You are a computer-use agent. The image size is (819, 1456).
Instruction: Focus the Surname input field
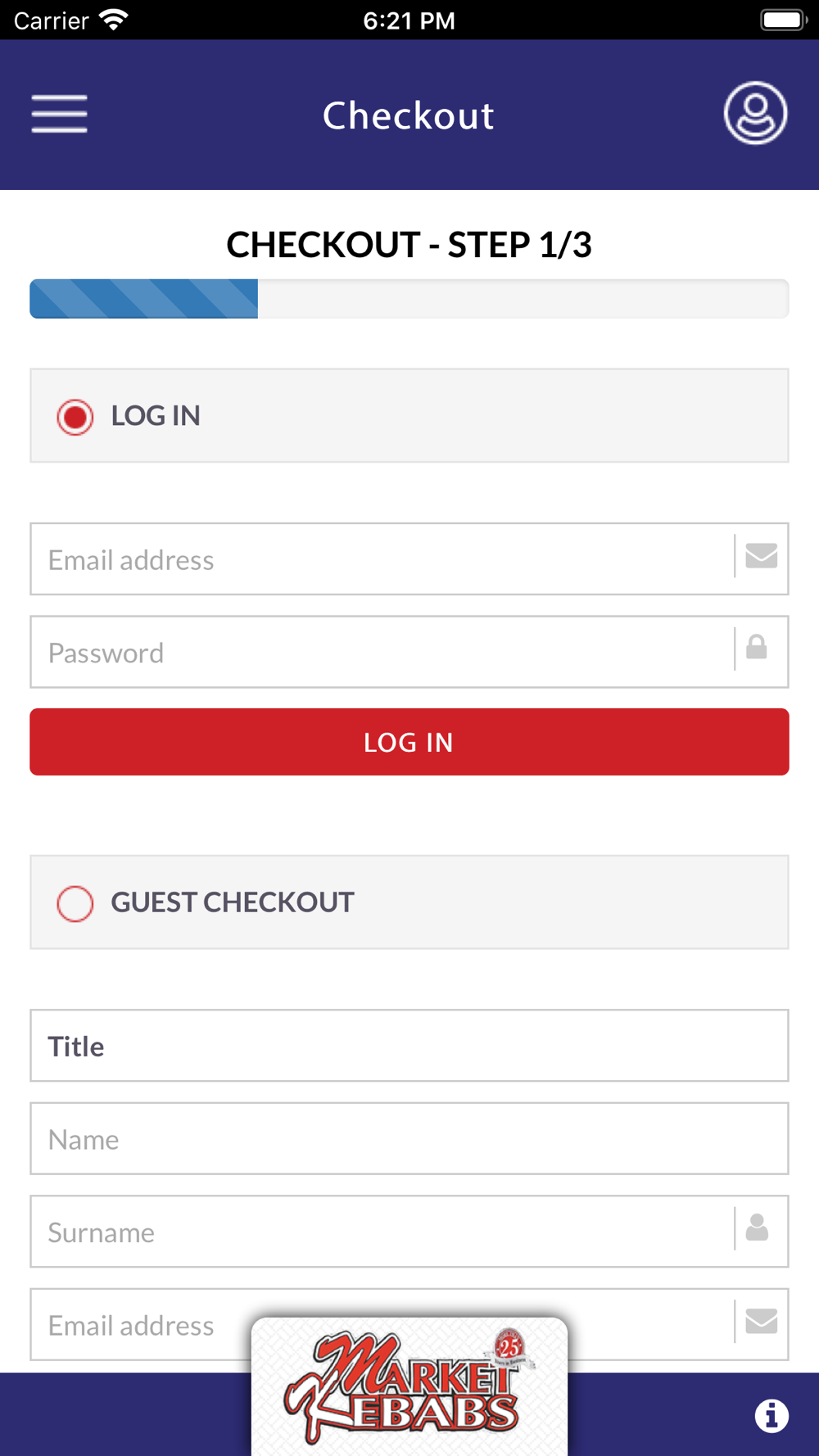point(382,1232)
